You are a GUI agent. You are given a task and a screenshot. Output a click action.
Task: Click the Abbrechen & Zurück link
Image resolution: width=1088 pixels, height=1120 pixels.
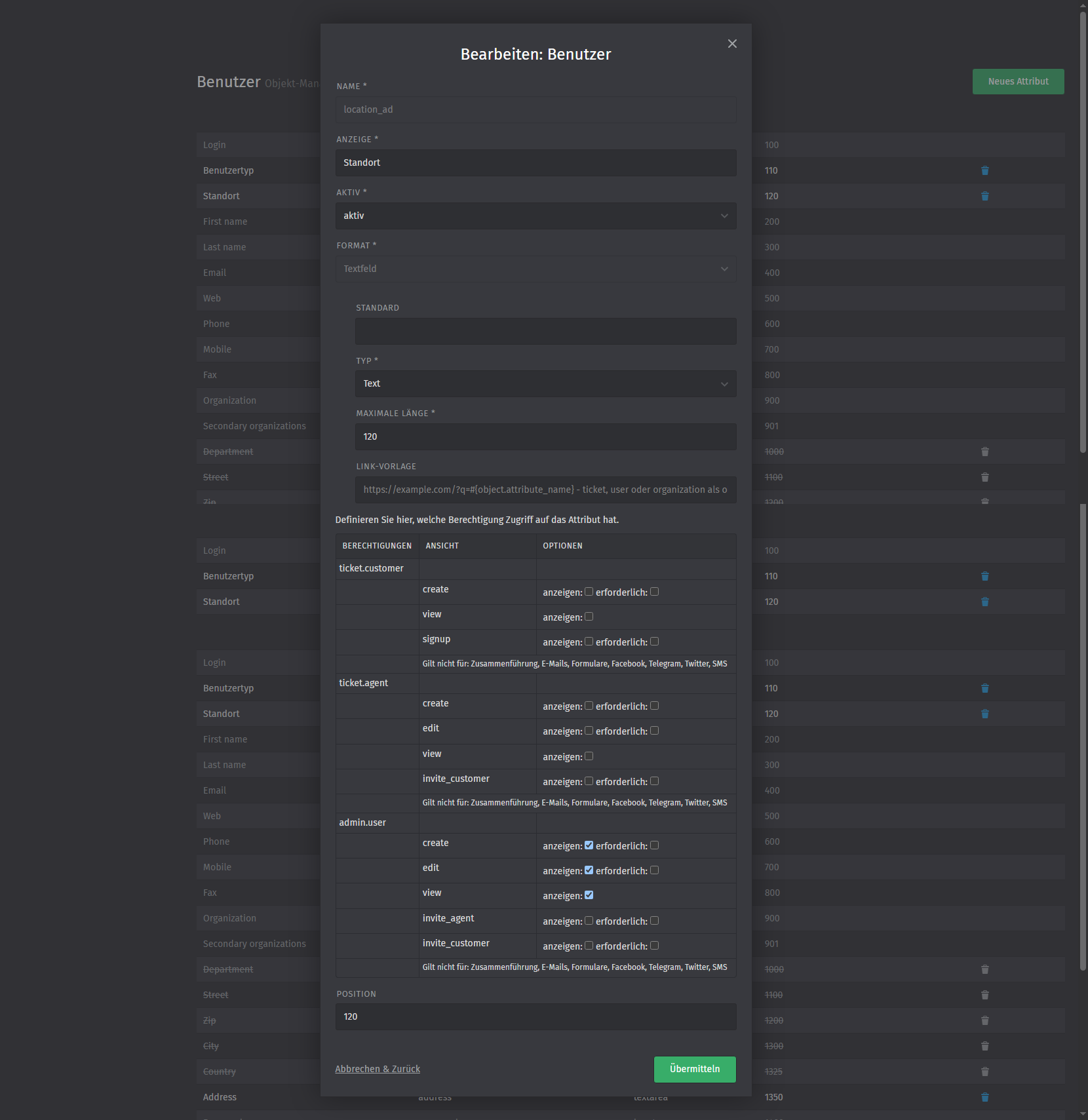[378, 1069]
